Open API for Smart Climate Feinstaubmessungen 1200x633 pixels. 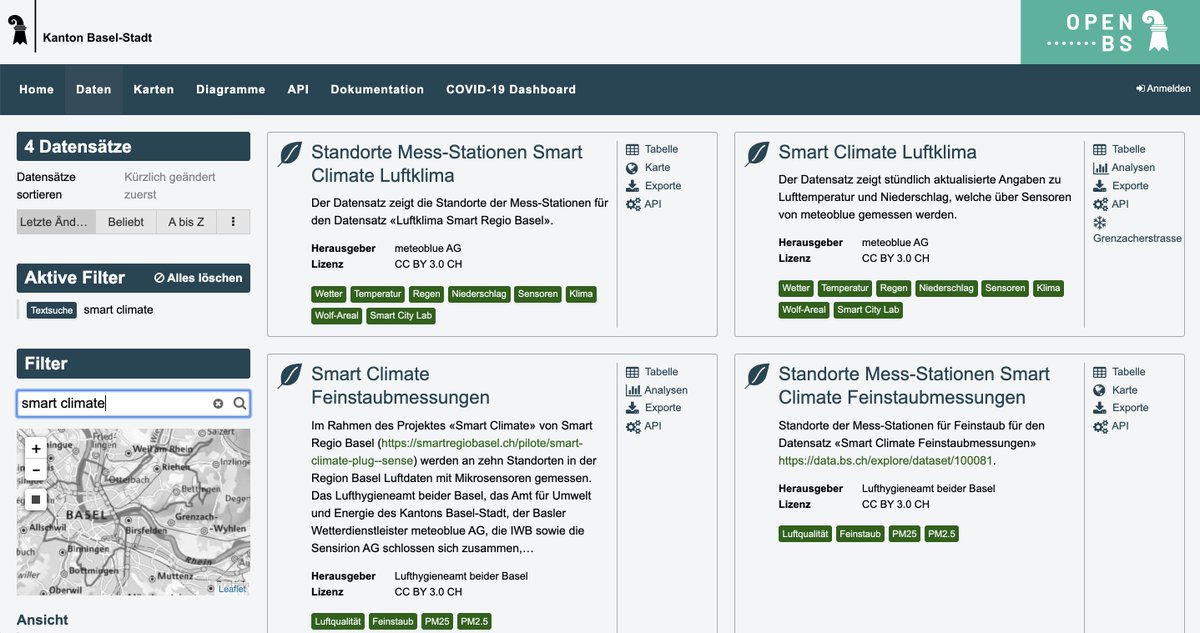pyautogui.click(x=643, y=426)
